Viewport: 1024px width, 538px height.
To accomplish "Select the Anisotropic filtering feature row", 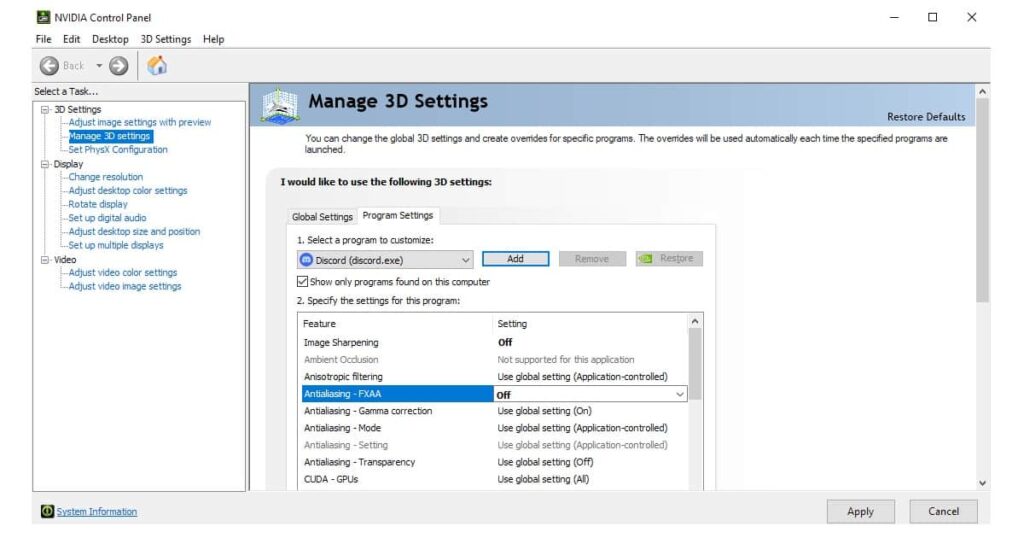I will pos(494,377).
